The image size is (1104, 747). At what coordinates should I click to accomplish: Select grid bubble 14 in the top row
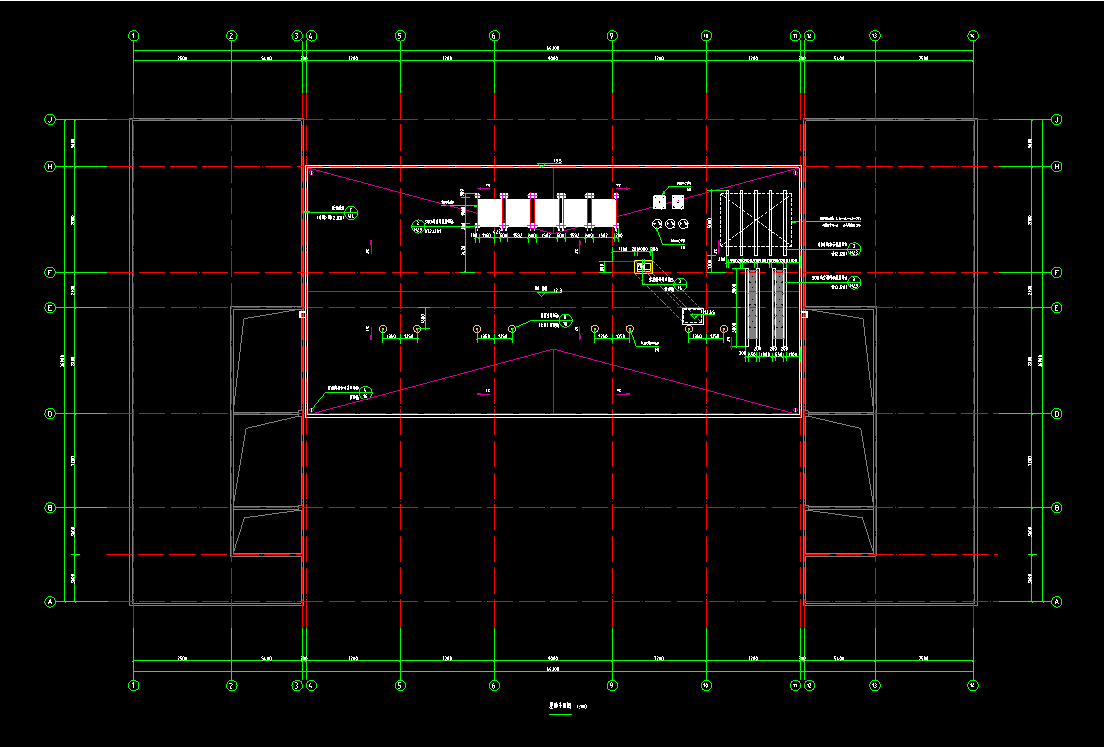point(973,36)
